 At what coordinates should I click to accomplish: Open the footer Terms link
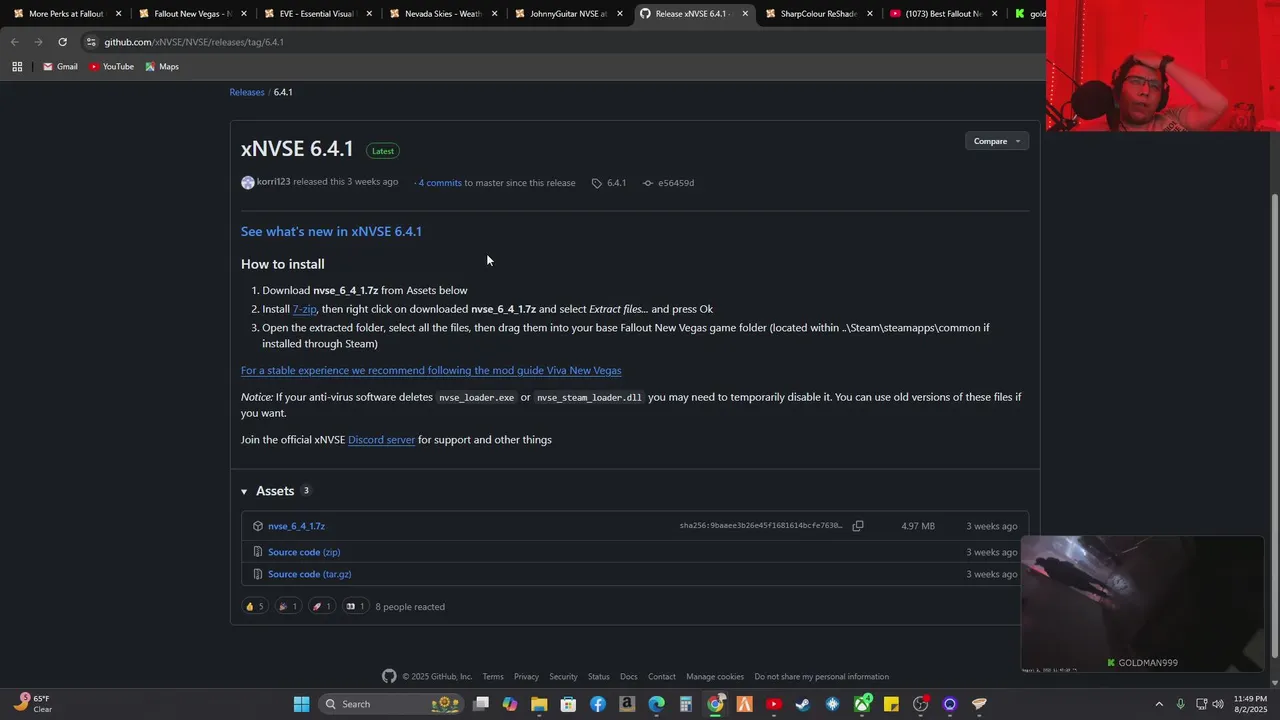coord(493,677)
